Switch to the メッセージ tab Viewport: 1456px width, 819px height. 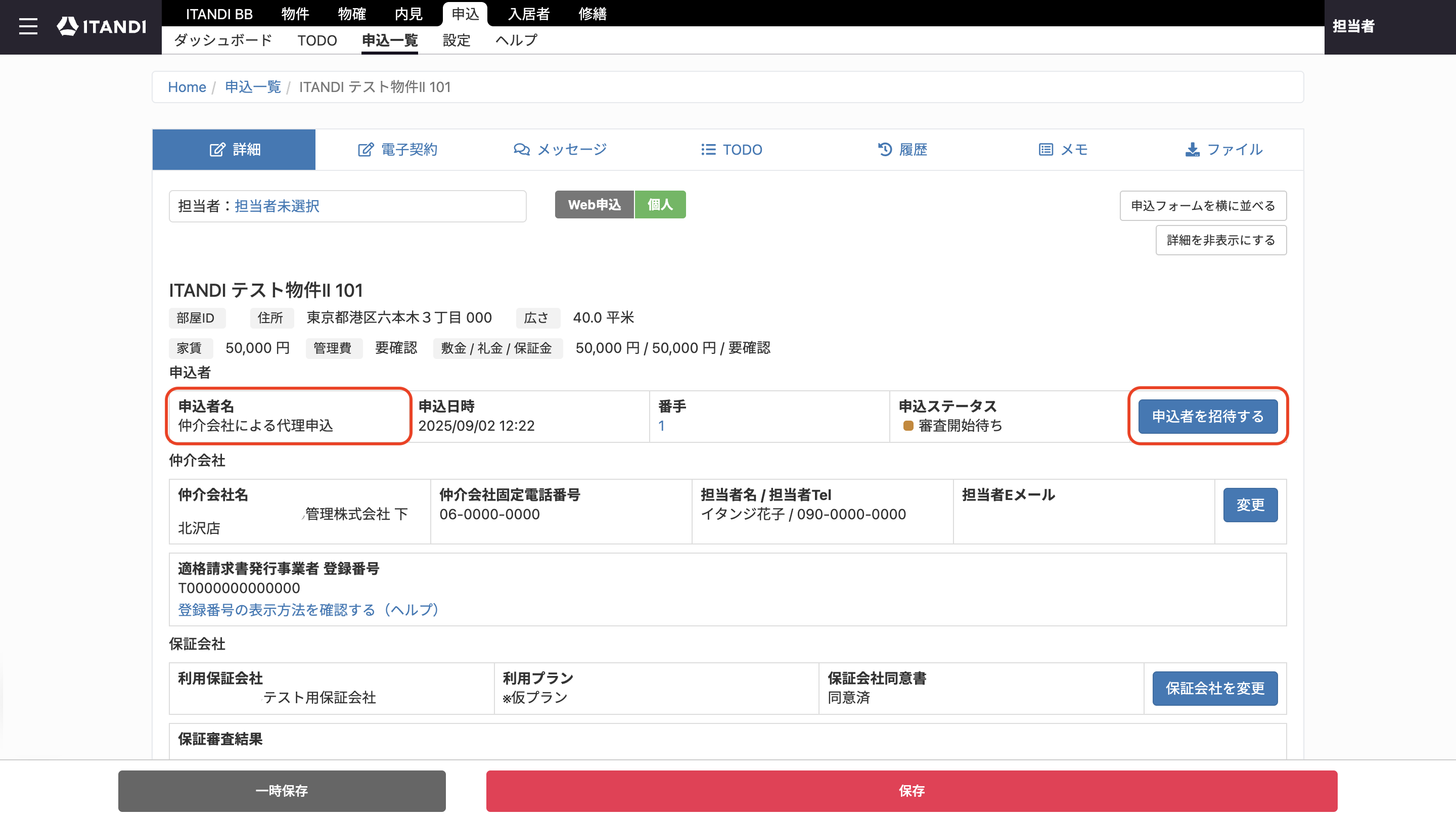[x=560, y=150]
